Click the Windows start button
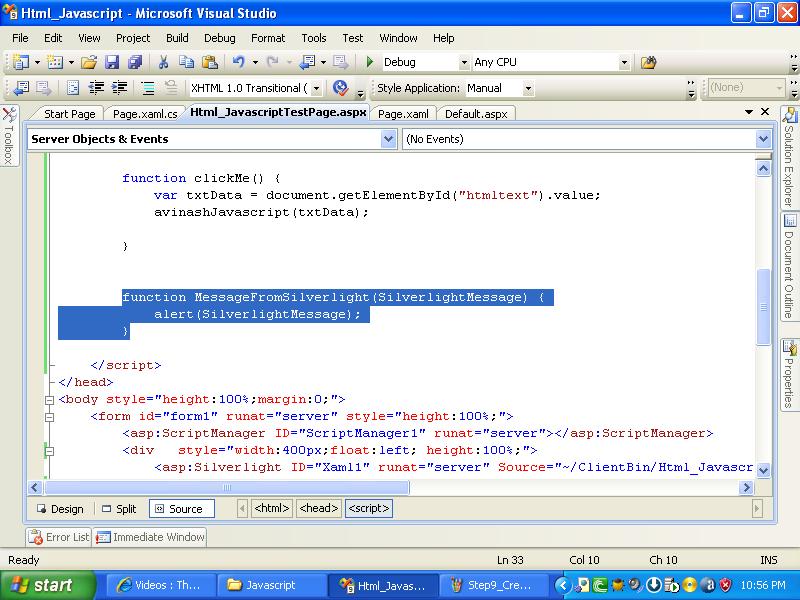This screenshot has height=600, width=800. click(47, 585)
